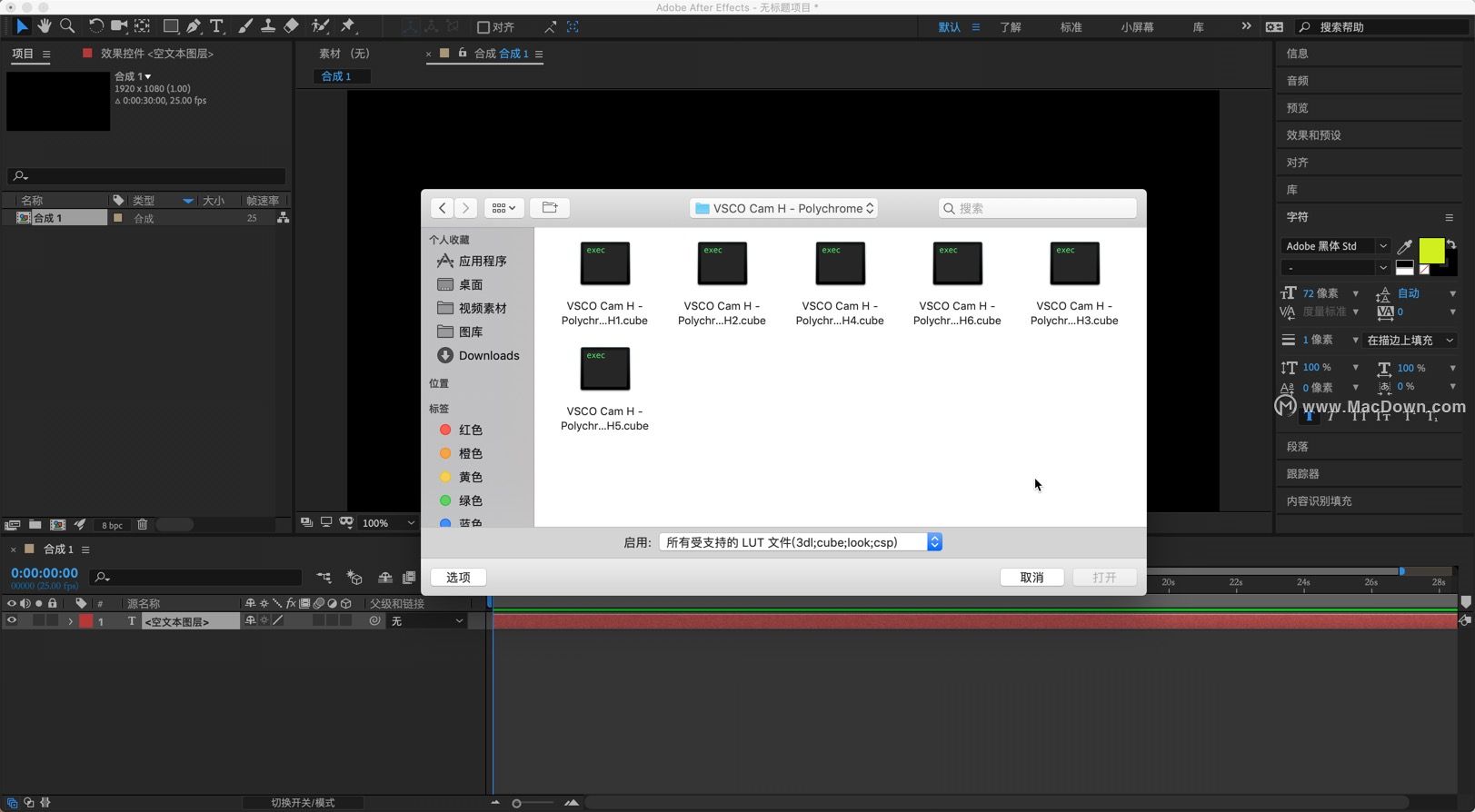The width and height of the screenshot is (1475, 812).
Task: Create a new folder in Project panel
Action: click(35, 524)
